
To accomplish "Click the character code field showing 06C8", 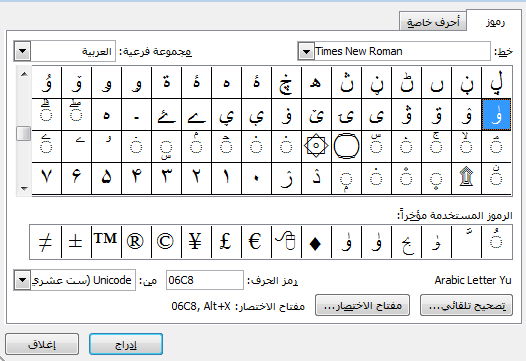I will pos(205,280).
